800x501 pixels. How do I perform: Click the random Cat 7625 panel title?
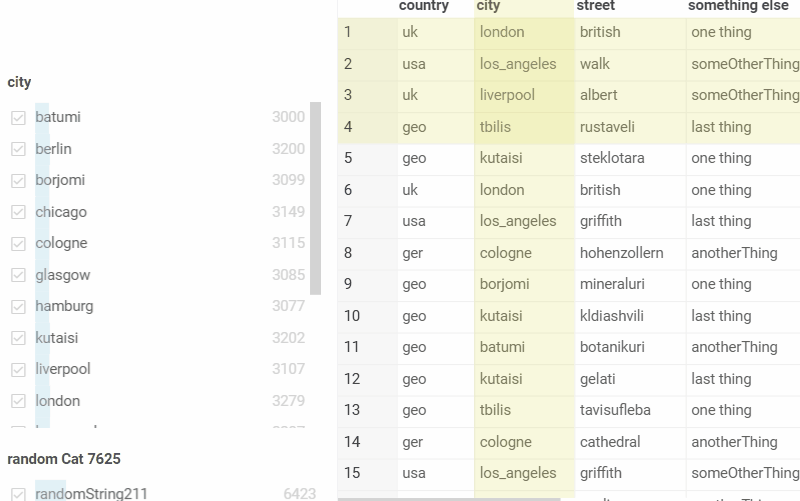click(64, 459)
